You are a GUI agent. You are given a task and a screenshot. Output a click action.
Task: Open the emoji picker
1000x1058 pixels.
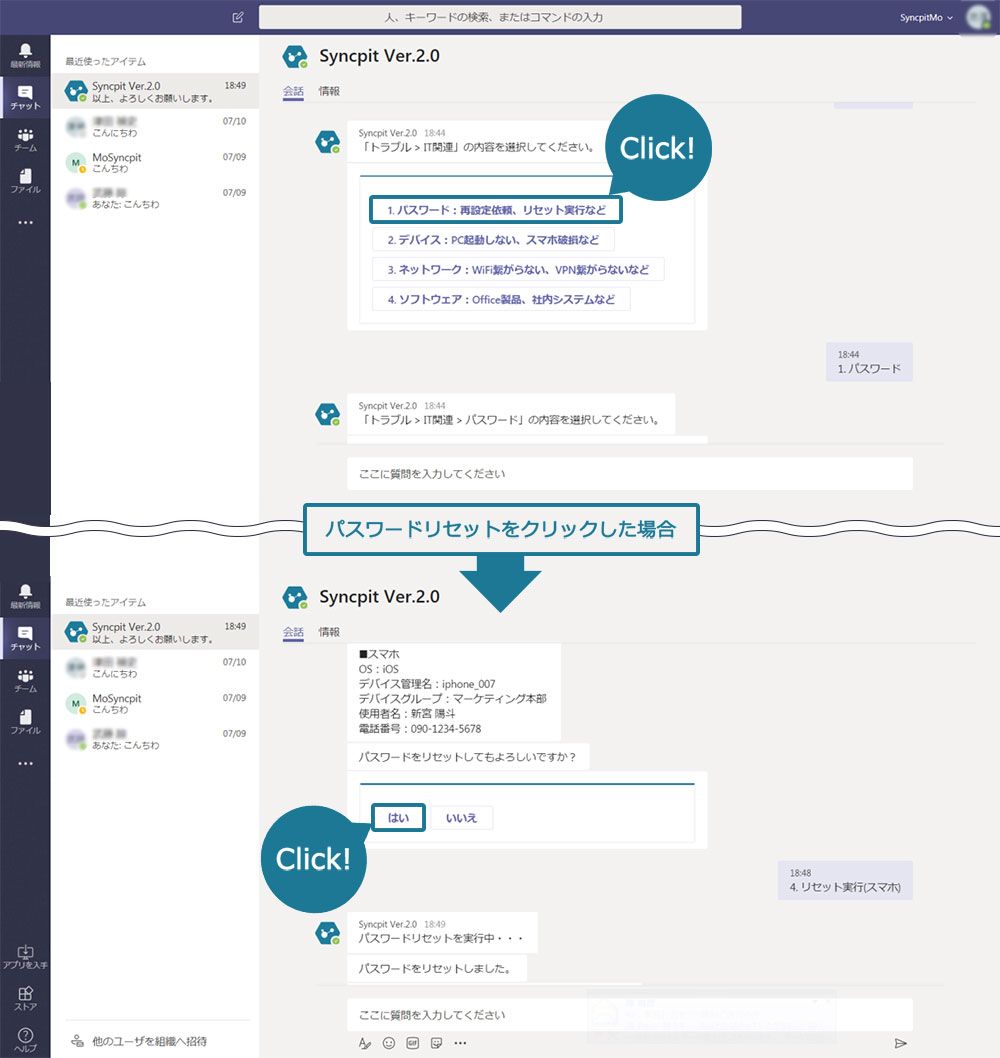[389, 1043]
